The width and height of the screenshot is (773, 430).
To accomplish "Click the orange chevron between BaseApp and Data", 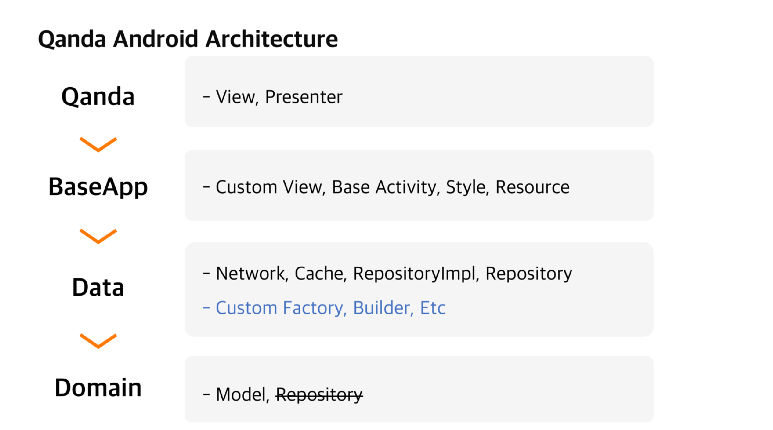I will (98, 236).
